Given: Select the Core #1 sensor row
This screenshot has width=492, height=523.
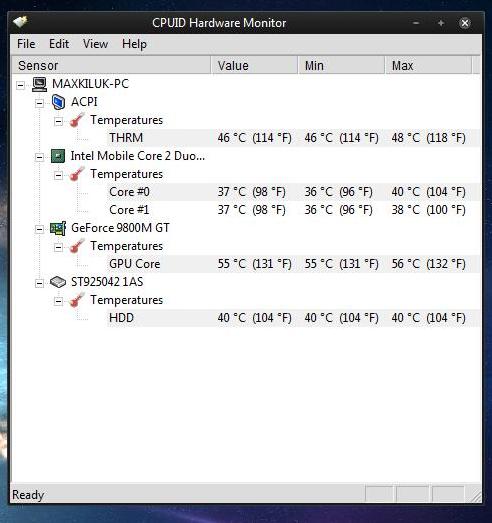Looking at the screenshot, I should tap(294, 210).
